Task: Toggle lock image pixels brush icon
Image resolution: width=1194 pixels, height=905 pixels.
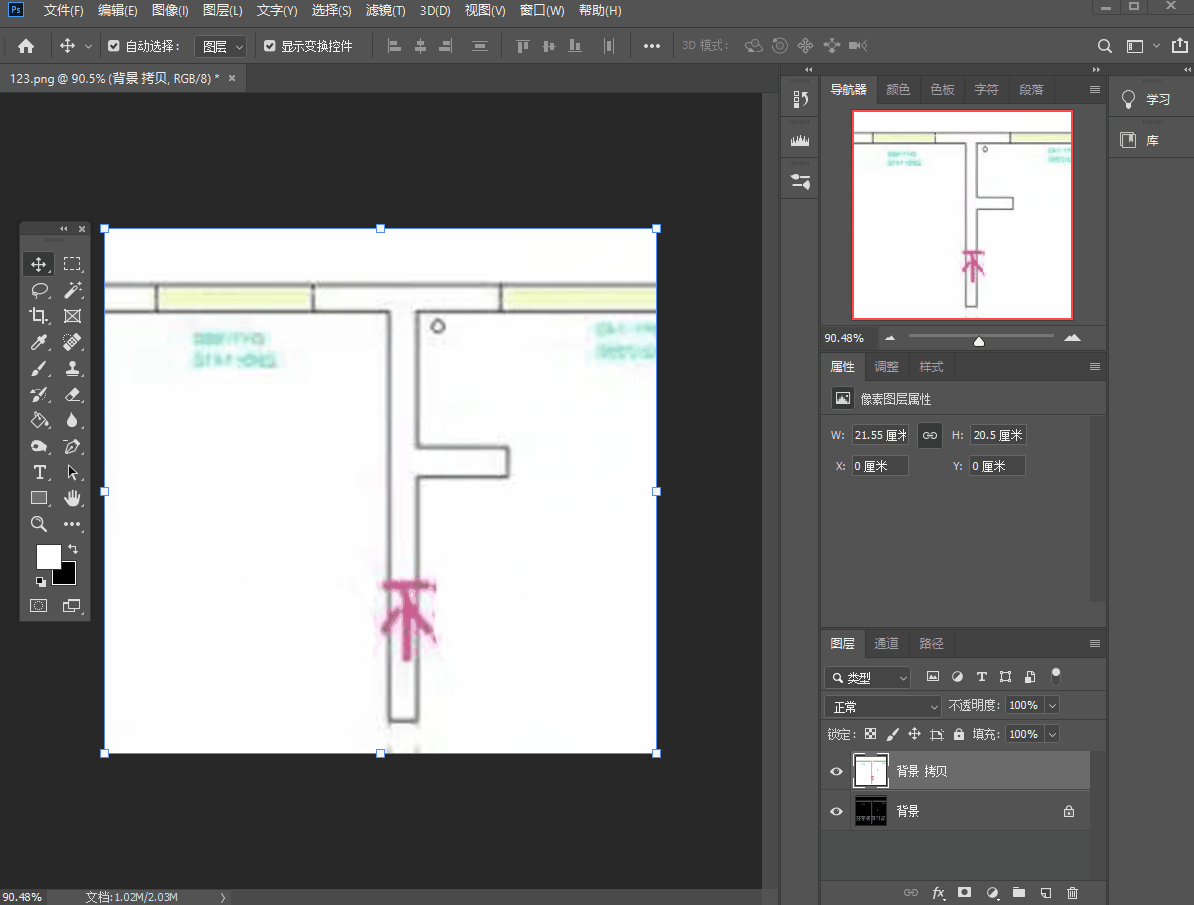Action: pyautogui.click(x=892, y=734)
